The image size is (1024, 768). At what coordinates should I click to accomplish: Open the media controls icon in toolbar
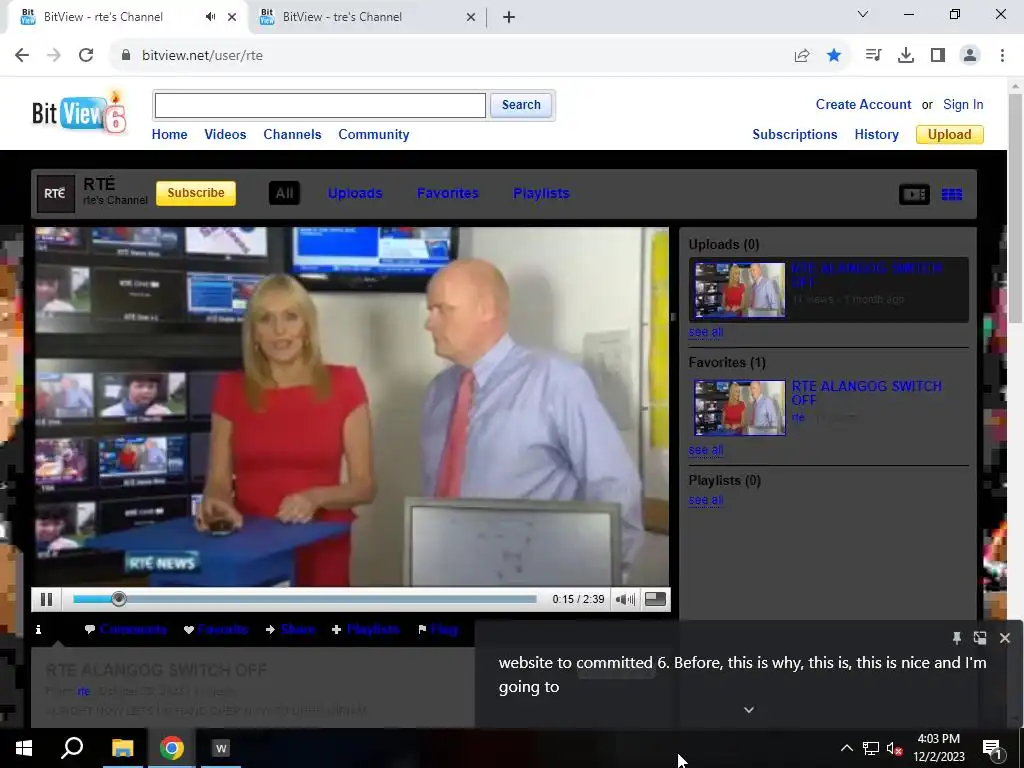click(x=873, y=56)
